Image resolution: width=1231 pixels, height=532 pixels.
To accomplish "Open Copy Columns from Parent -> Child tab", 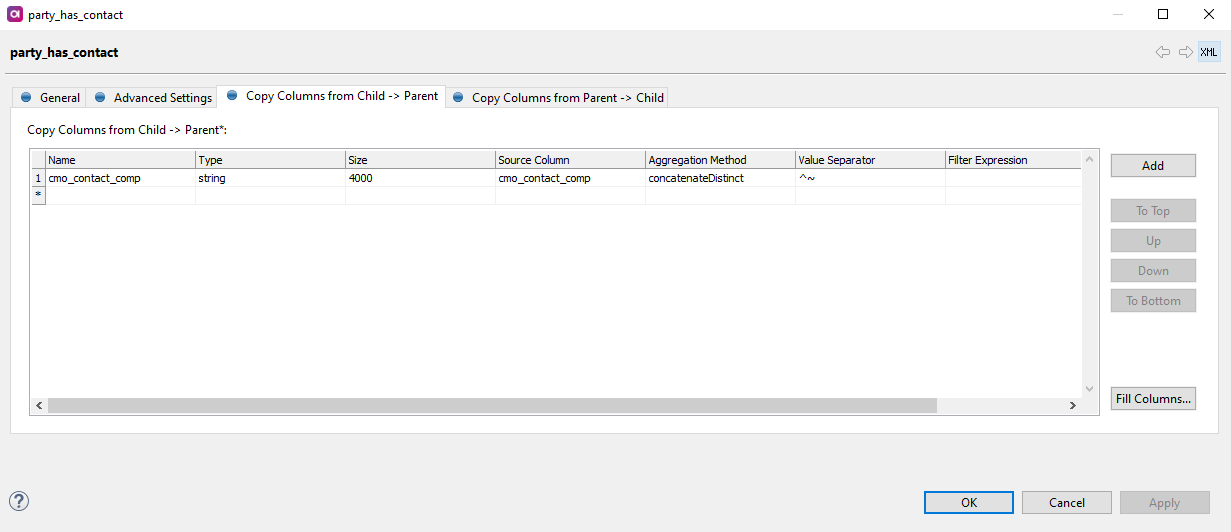I will pos(558,98).
